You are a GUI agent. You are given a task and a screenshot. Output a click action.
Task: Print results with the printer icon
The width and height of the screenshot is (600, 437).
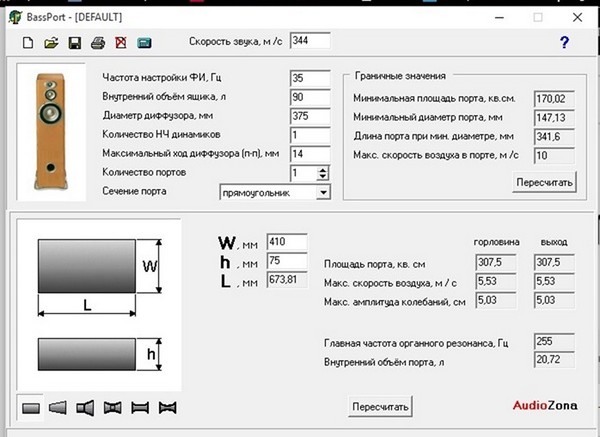coord(98,42)
